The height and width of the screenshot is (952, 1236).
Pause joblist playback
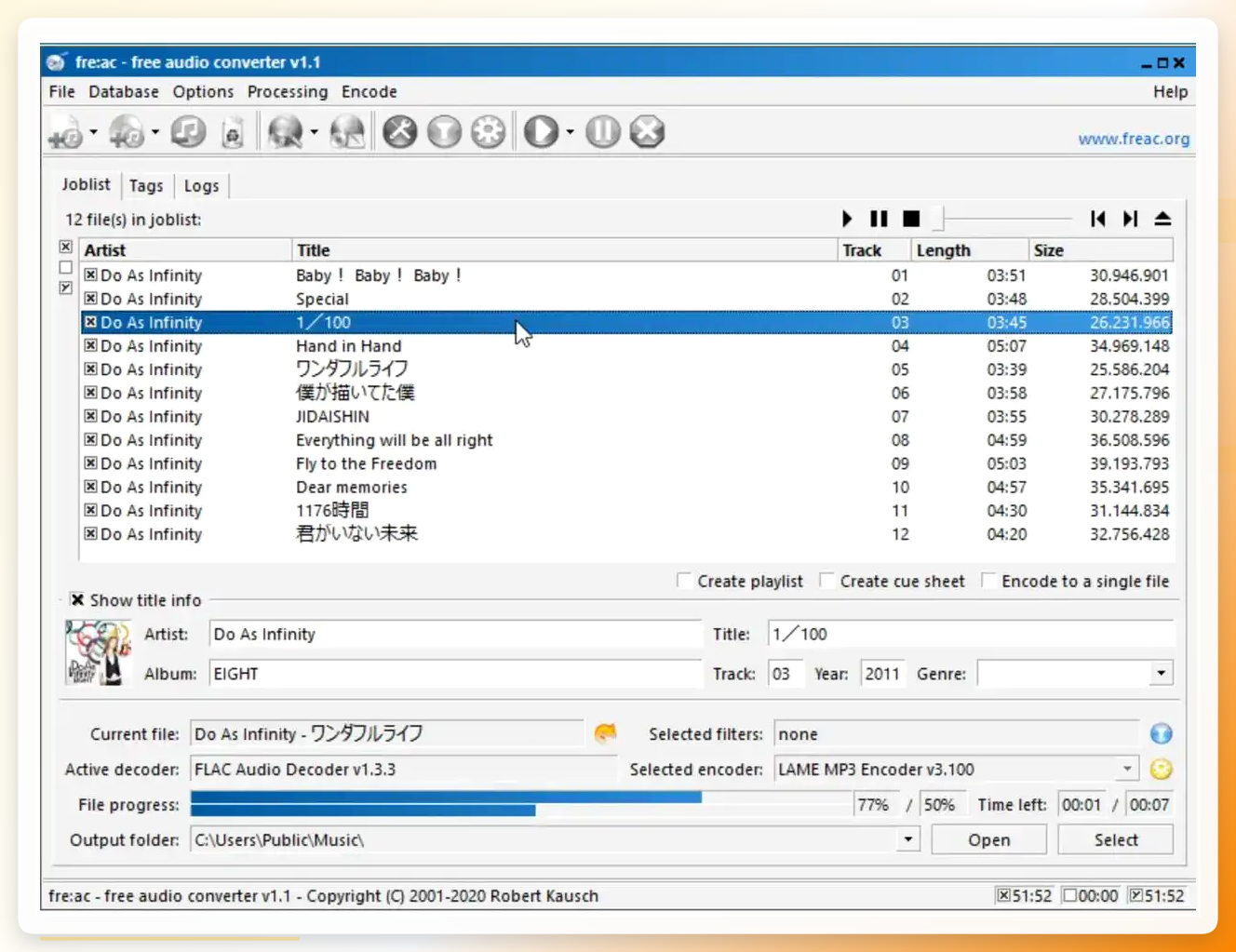(x=879, y=219)
